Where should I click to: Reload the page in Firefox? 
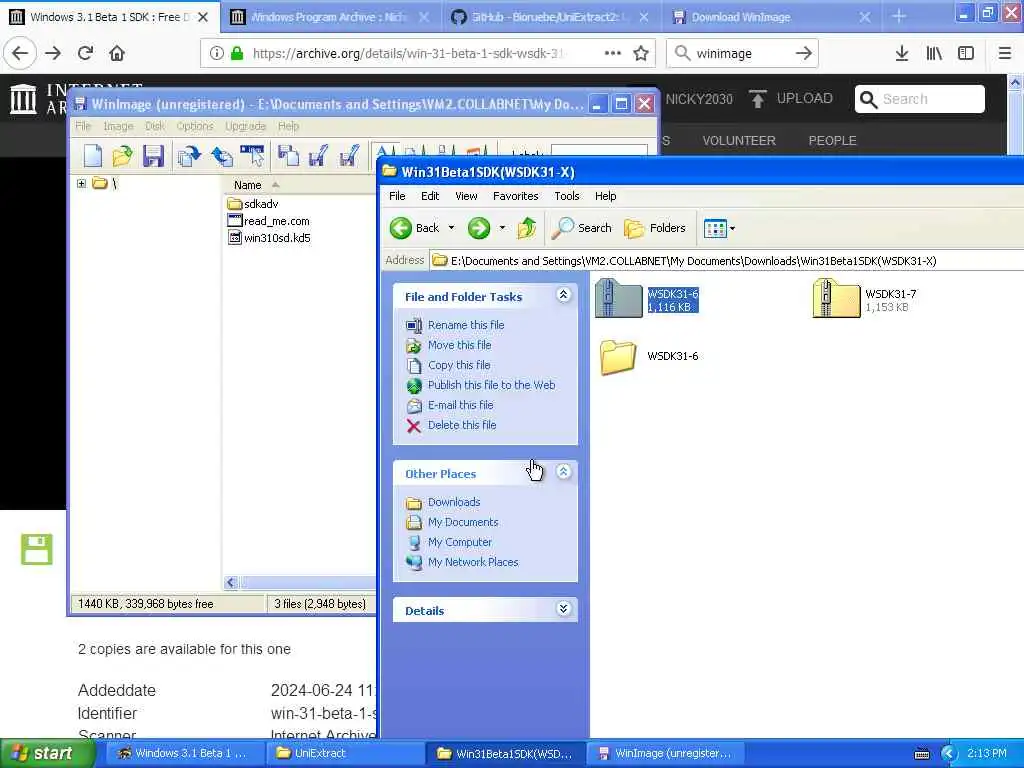tap(85, 53)
